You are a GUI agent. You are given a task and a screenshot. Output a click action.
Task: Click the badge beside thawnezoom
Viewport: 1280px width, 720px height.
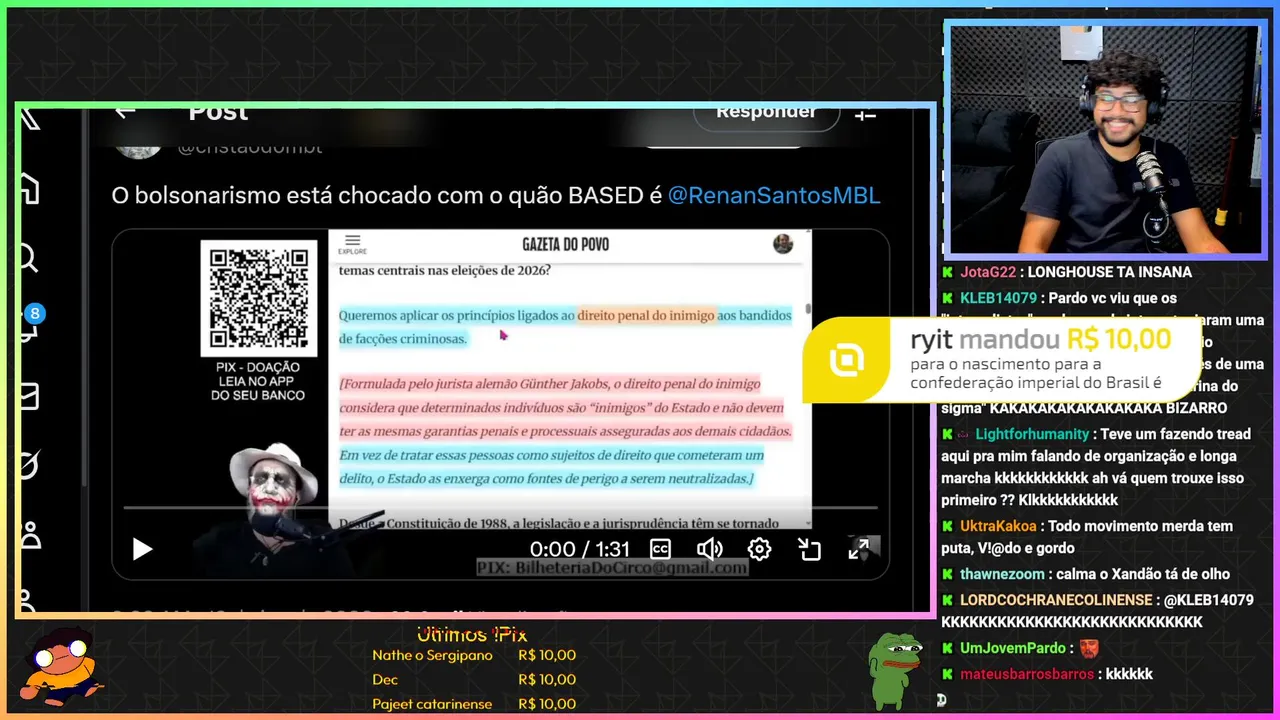[947, 574]
